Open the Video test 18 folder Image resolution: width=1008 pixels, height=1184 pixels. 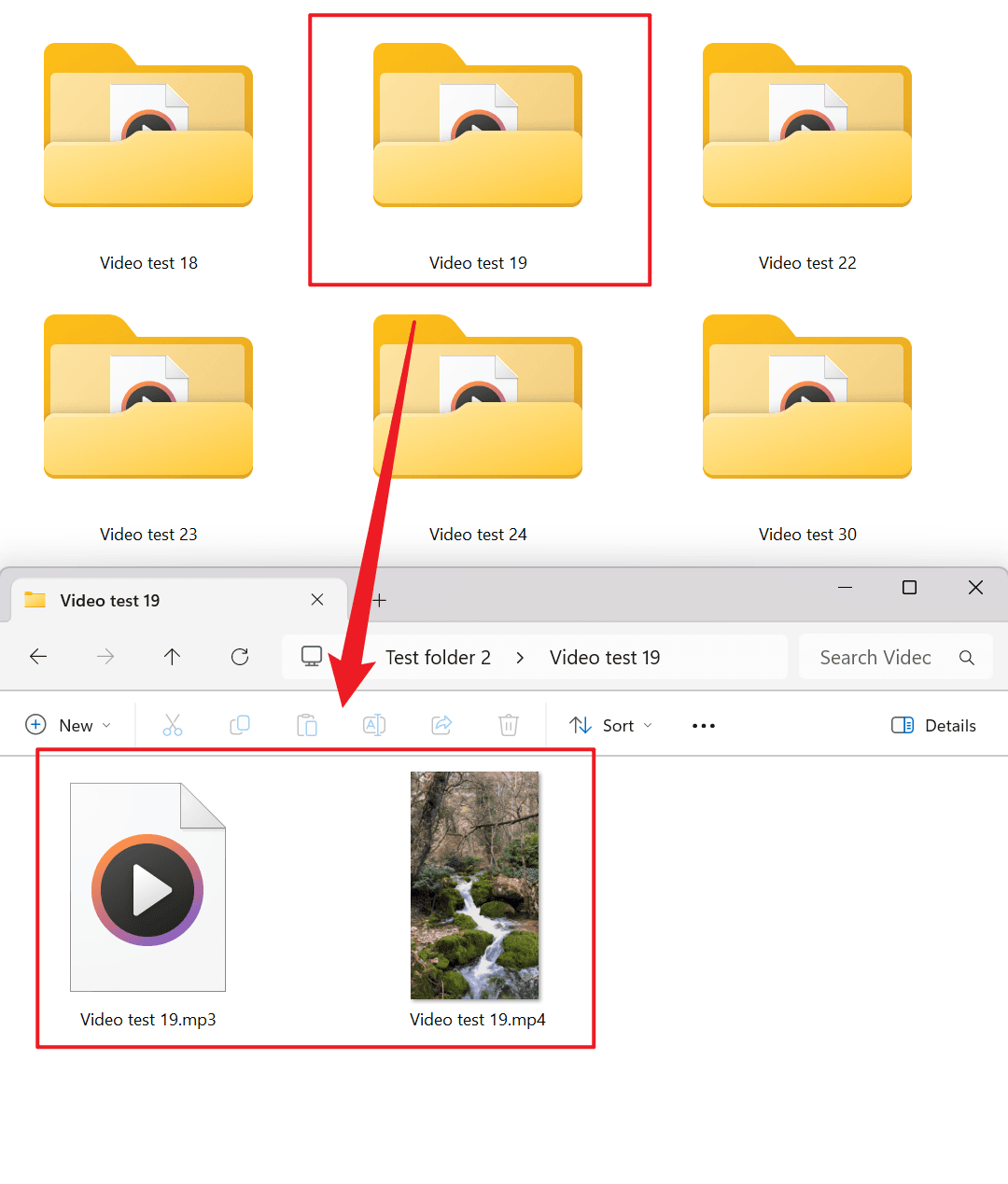coord(148,125)
